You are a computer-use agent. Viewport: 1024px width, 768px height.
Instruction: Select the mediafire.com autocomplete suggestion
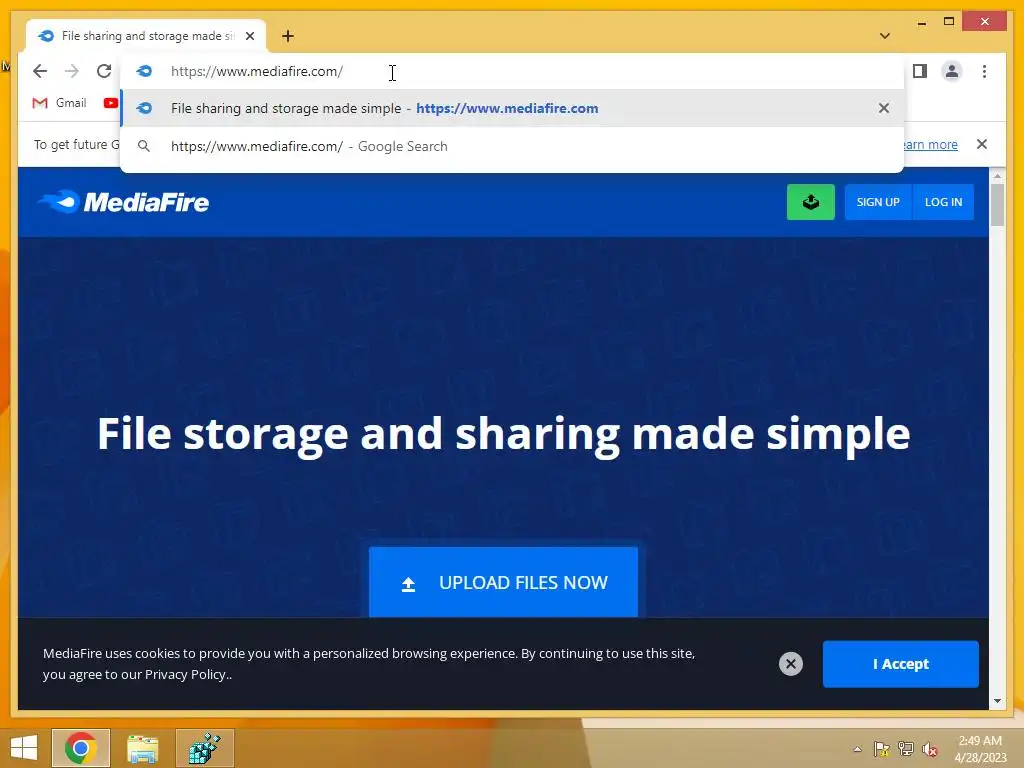tap(513, 108)
